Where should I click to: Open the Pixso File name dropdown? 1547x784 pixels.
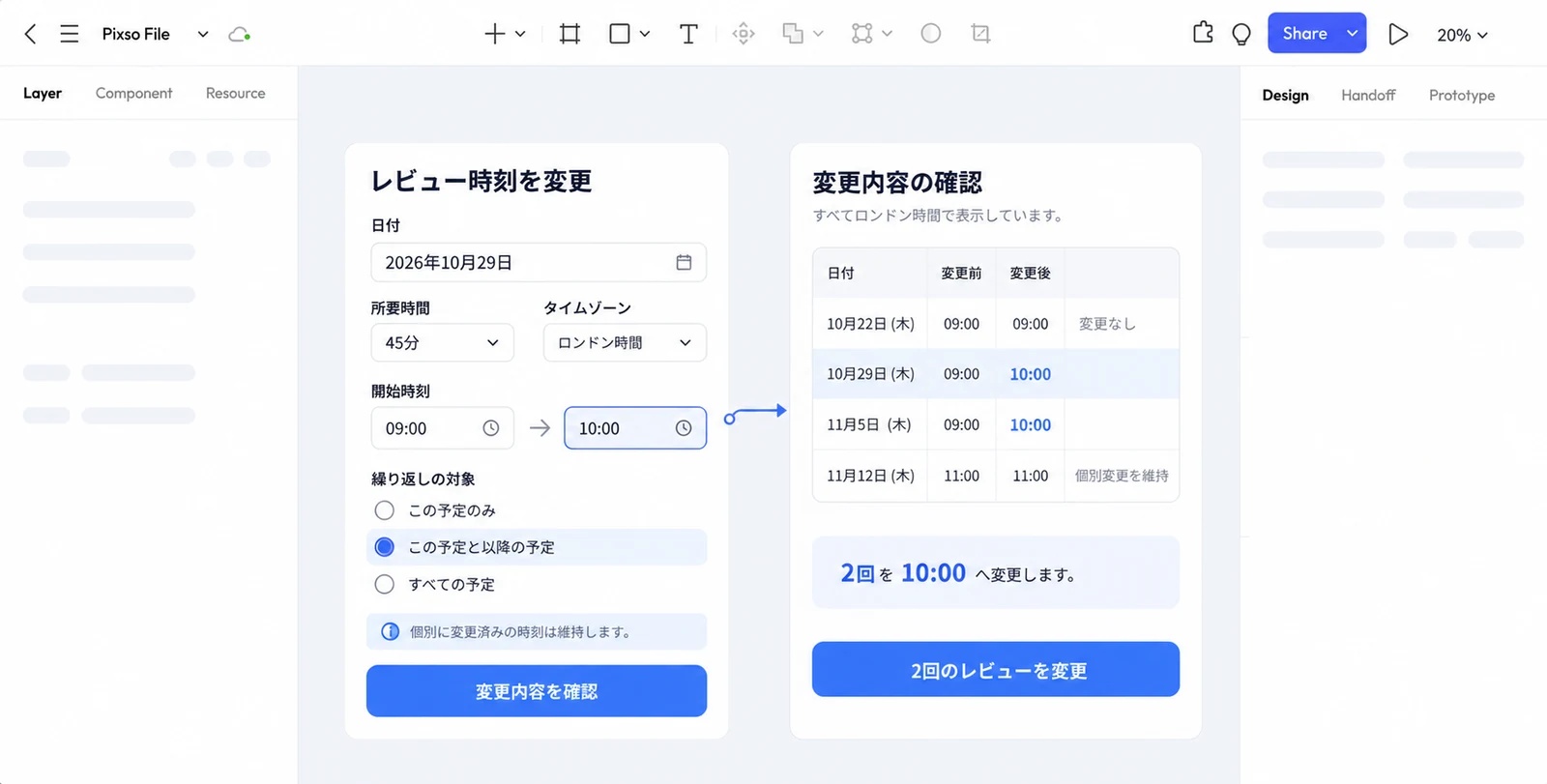pyautogui.click(x=203, y=34)
